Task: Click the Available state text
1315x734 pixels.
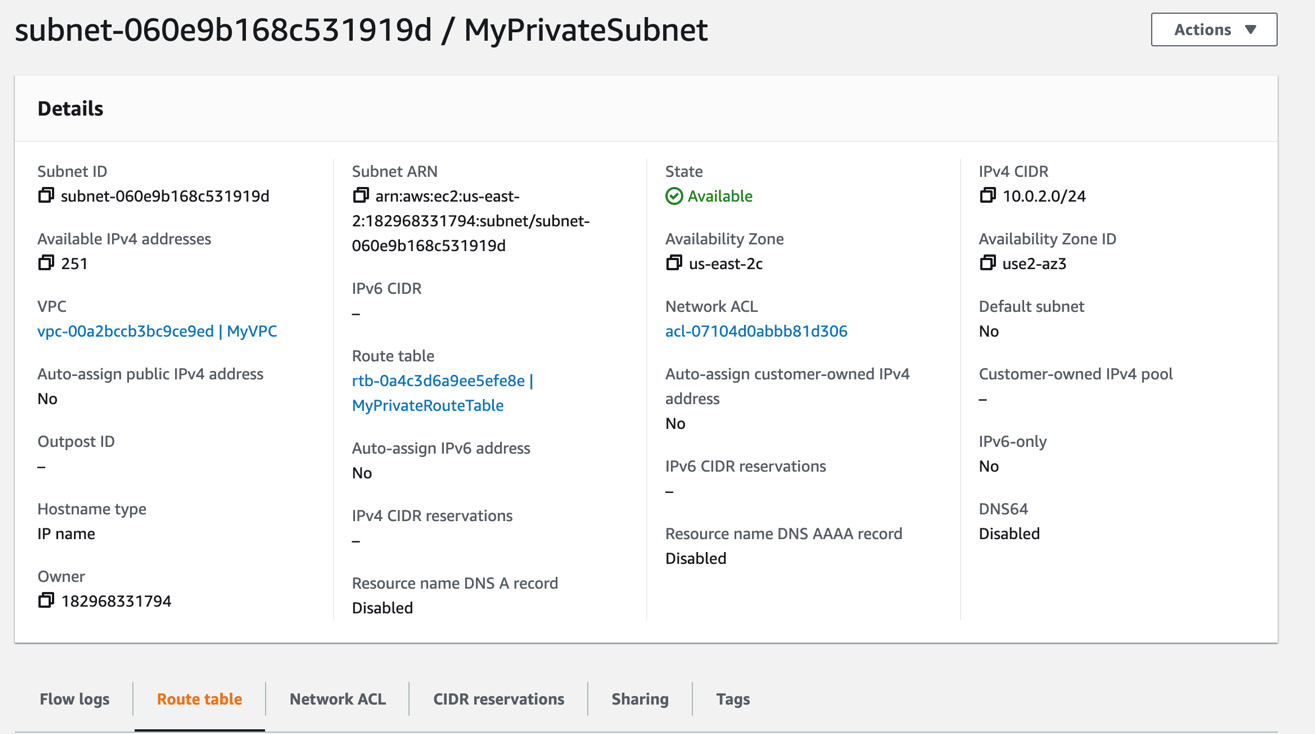Action: point(720,196)
